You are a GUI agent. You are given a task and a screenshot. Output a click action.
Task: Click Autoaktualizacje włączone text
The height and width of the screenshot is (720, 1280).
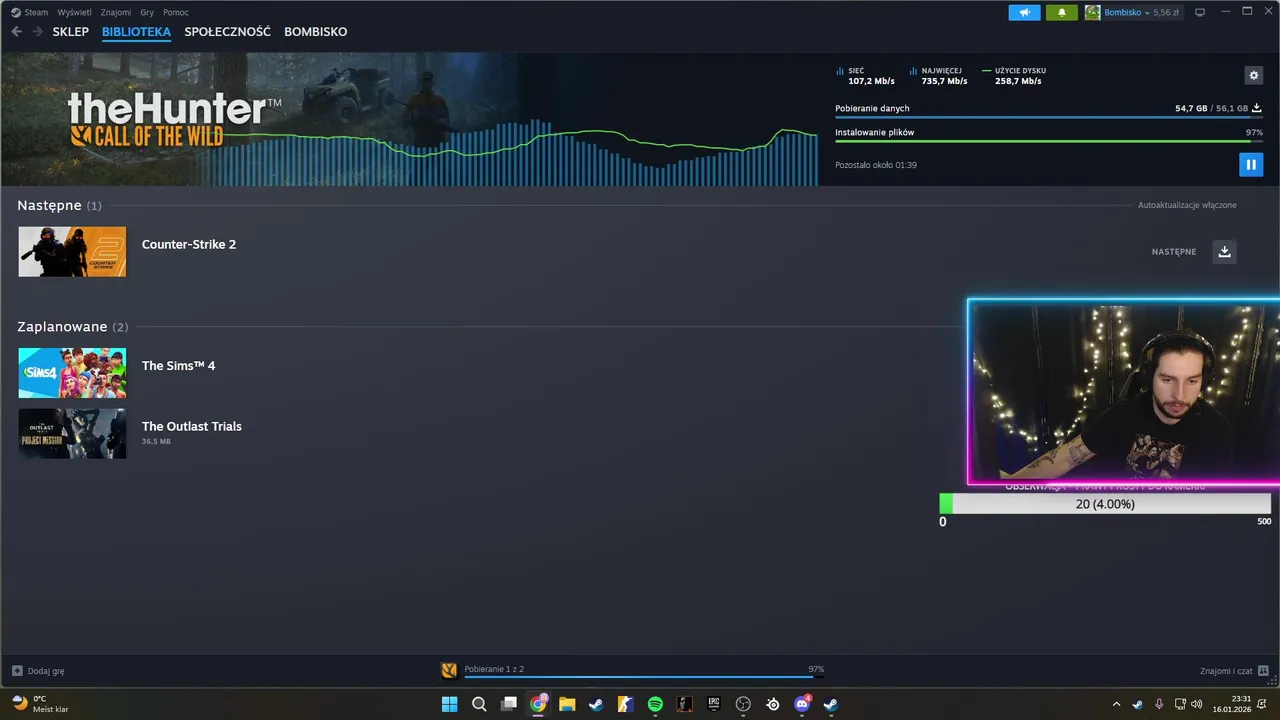pyautogui.click(x=1187, y=205)
